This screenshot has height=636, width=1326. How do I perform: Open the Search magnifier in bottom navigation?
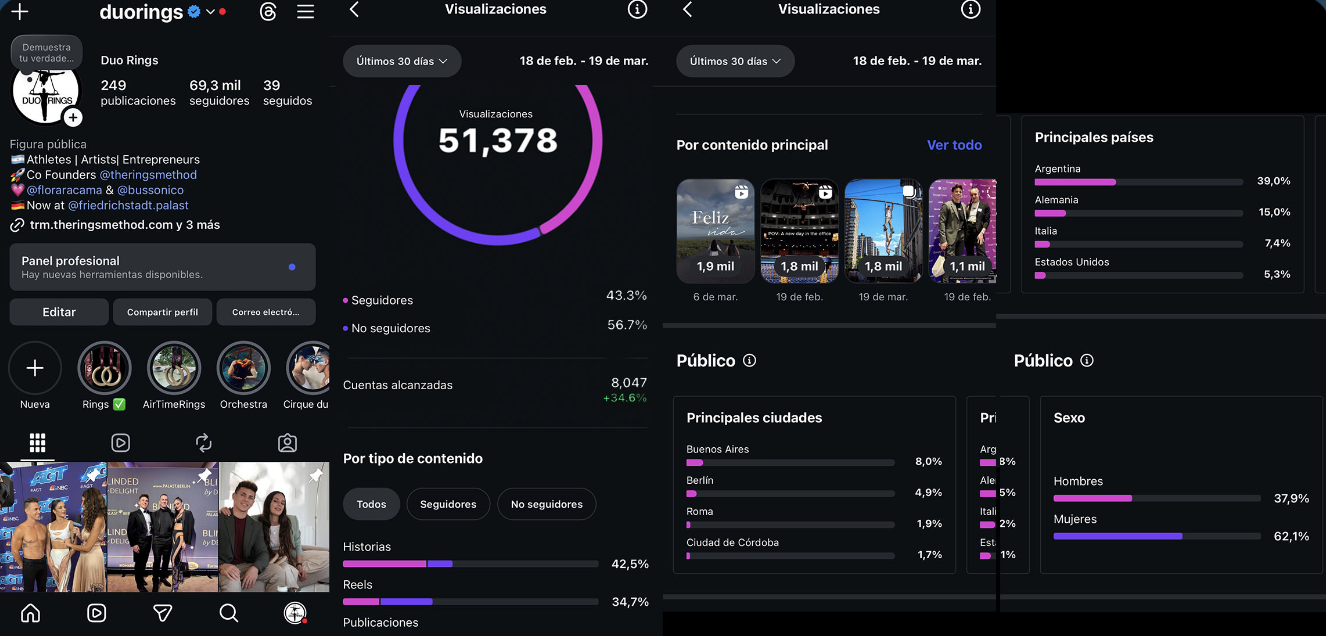pyautogui.click(x=229, y=613)
